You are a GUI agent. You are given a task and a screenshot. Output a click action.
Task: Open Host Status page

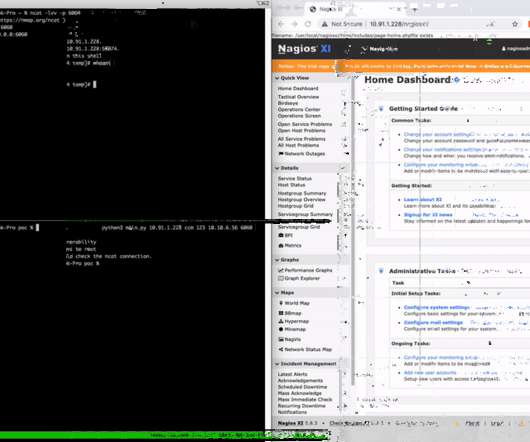(291, 185)
